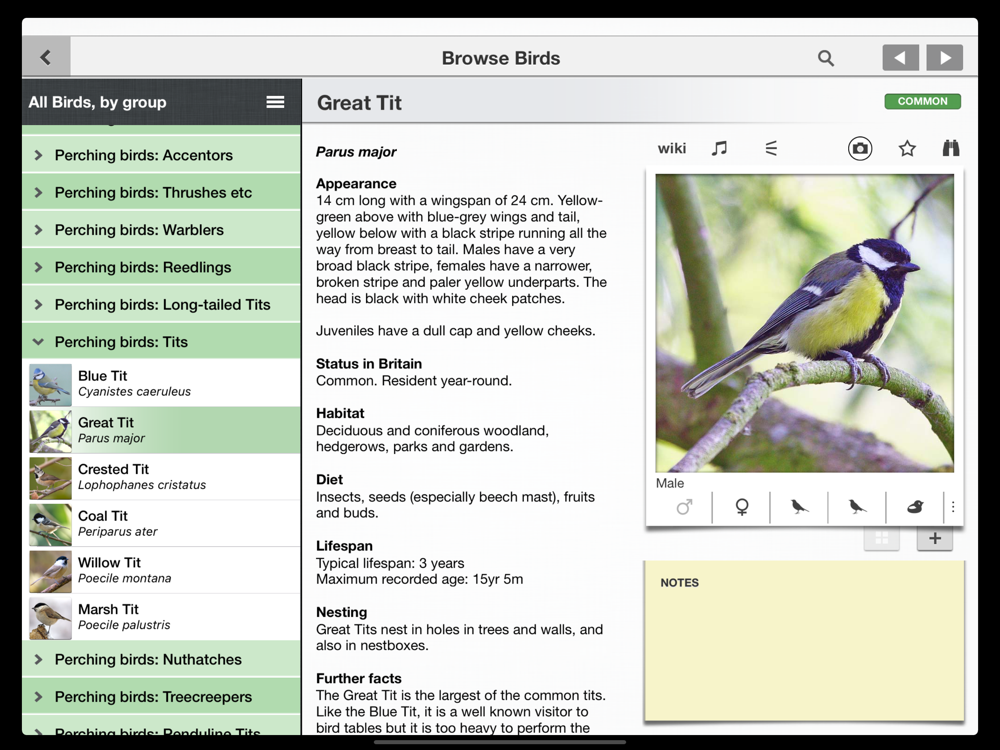The height and width of the screenshot is (750, 1000).
Task: Click the Marsh Tit thumbnail image
Action: [50, 618]
